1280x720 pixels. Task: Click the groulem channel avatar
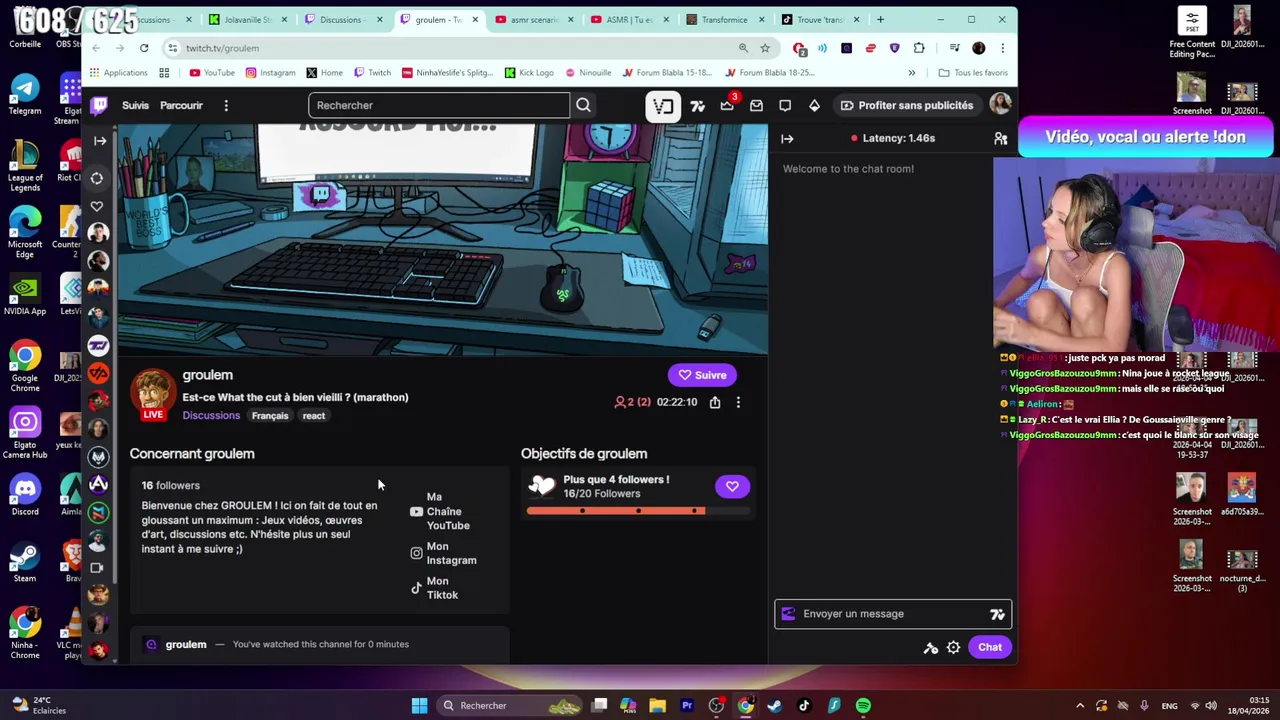(153, 393)
